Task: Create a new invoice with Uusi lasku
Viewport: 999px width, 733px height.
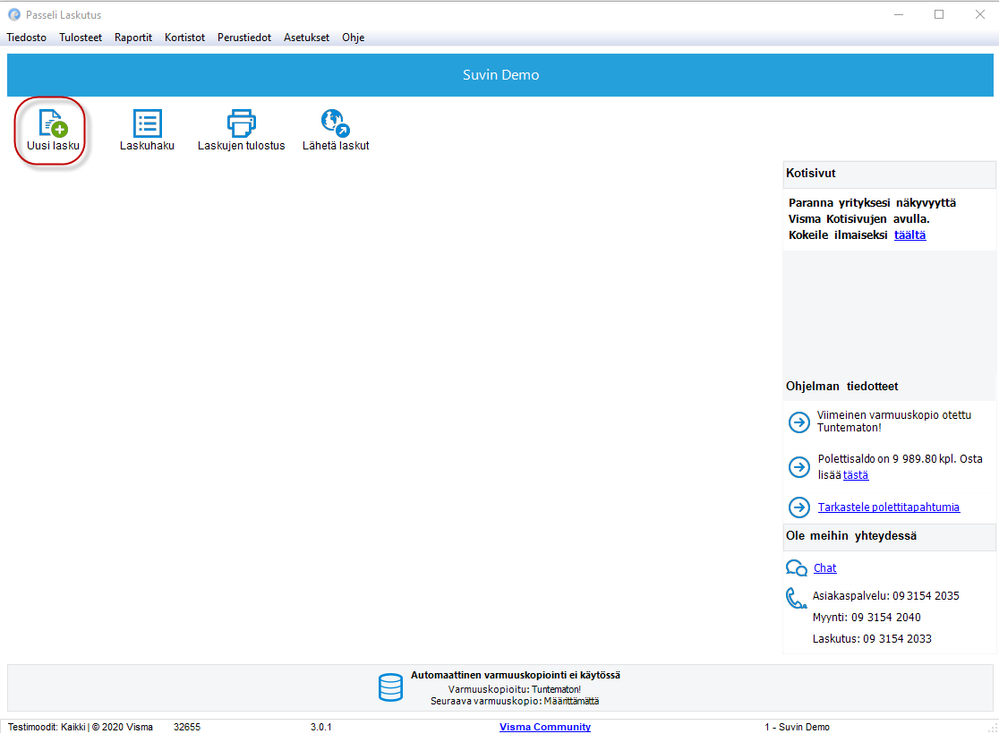Action: 53,130
